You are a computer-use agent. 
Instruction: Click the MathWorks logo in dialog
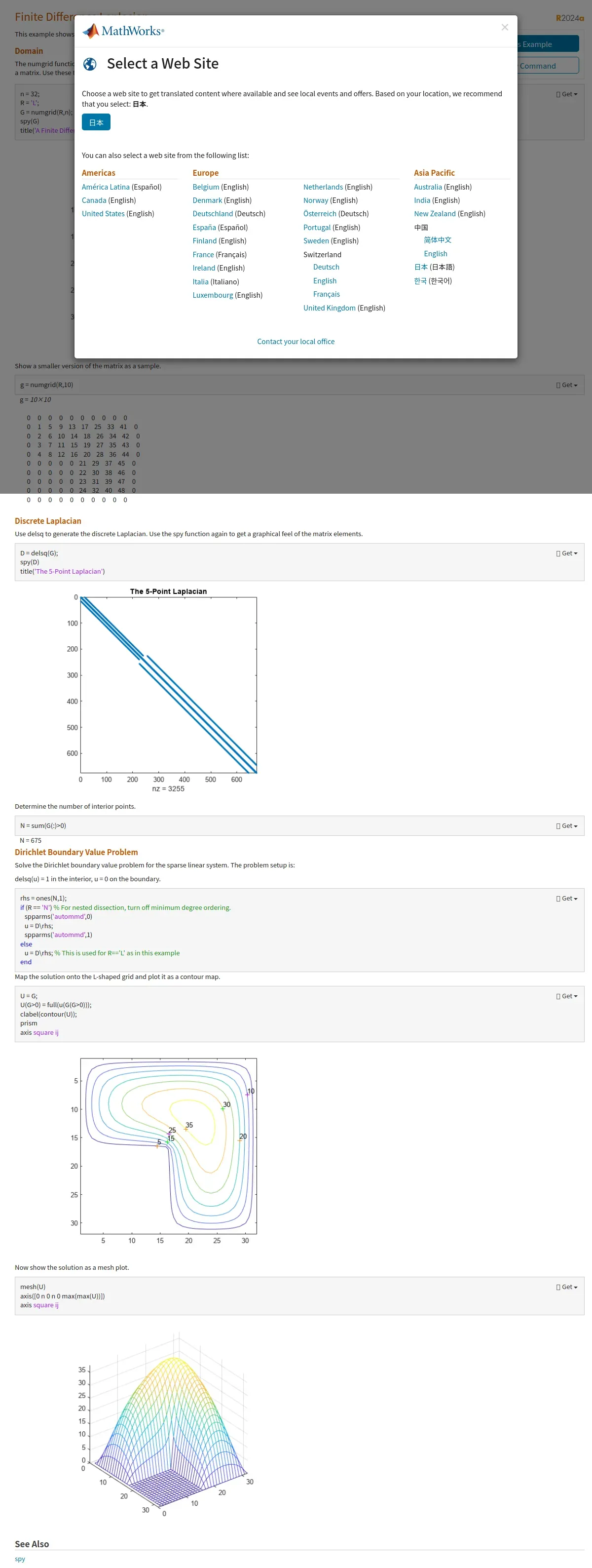123,31
